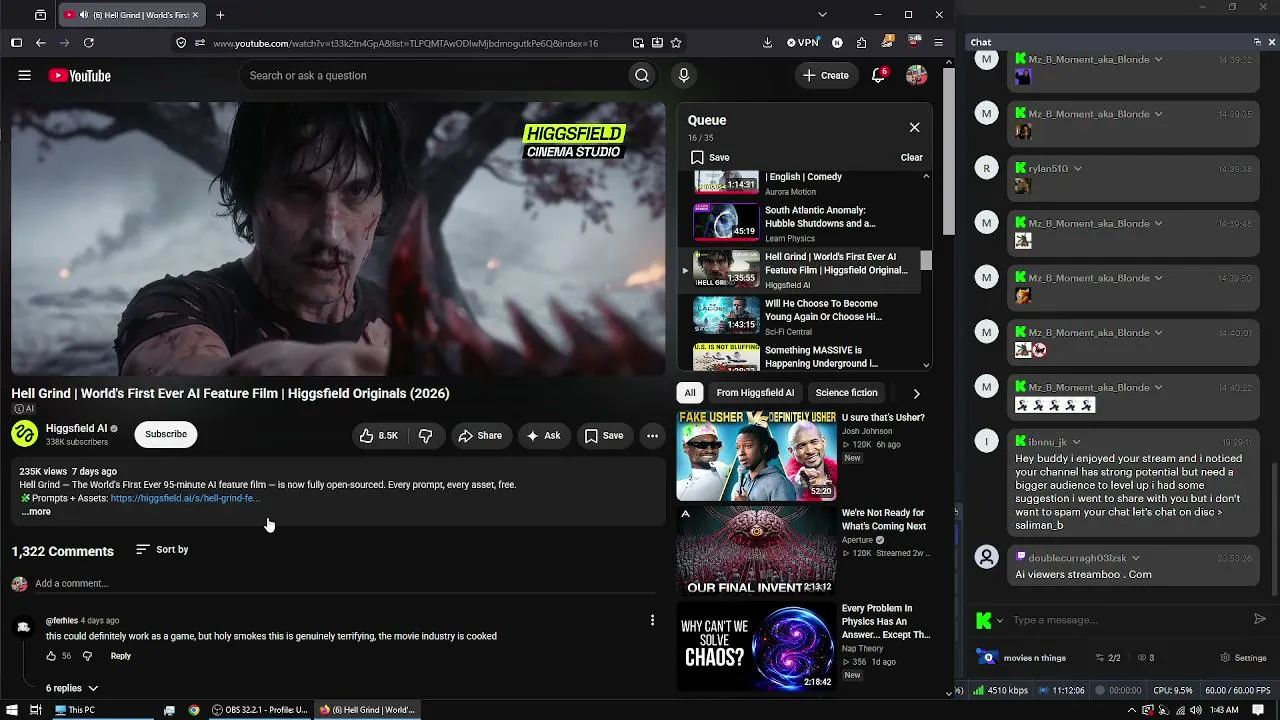Viewport: 1280px width, 720px height.
Task: Close the Queue panel
Action: click(x=914, y=127)
